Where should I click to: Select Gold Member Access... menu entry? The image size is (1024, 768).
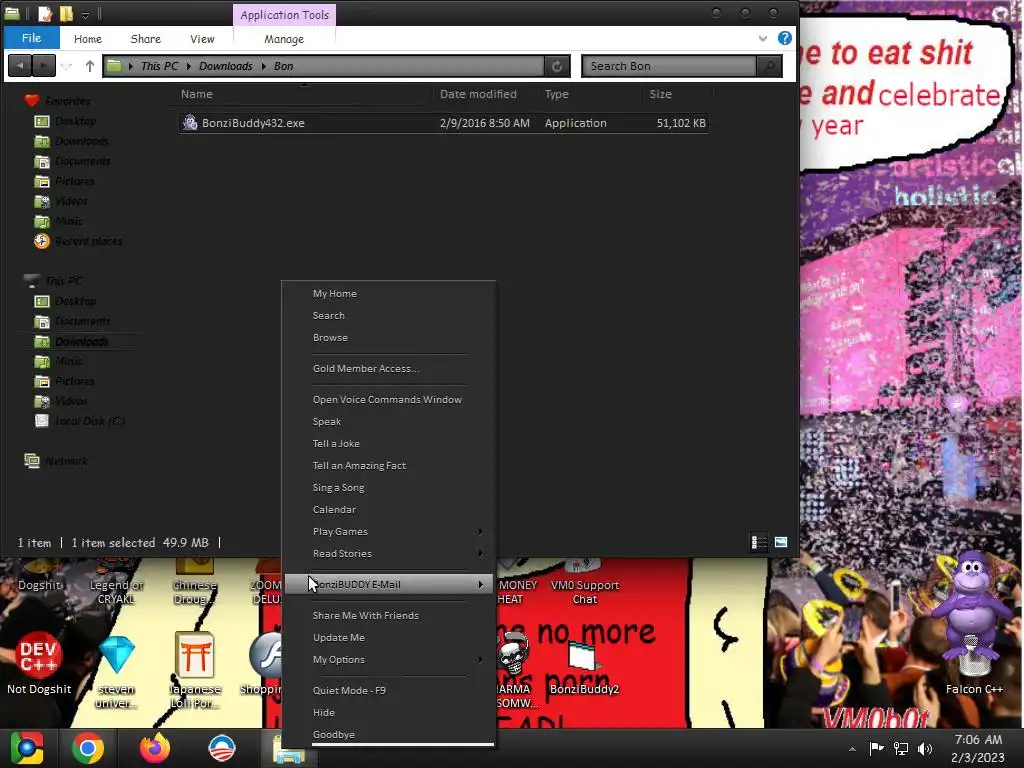pyautogui.click(x=389, y=368)
